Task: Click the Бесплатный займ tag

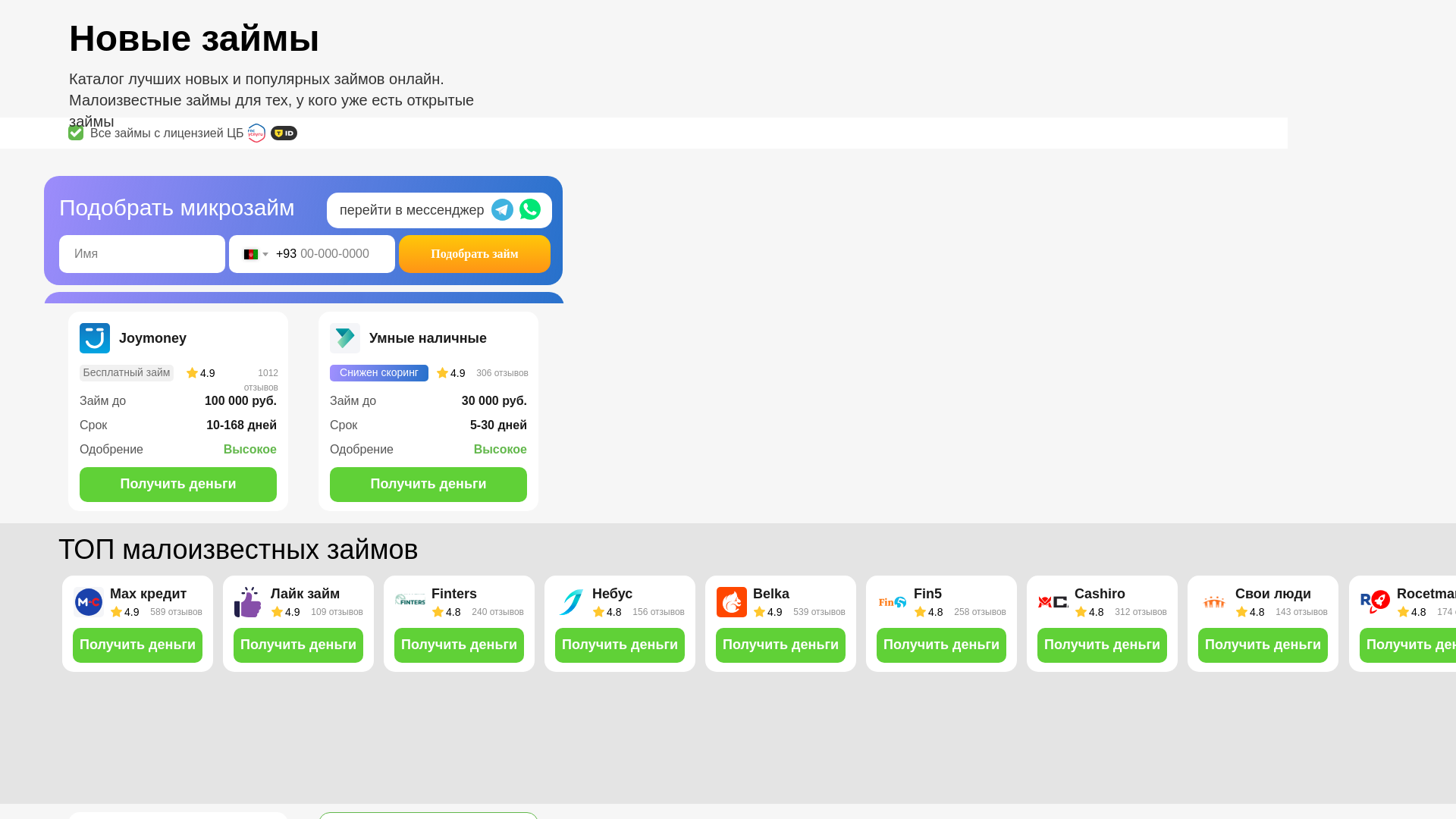Action: tap(127, 373)
